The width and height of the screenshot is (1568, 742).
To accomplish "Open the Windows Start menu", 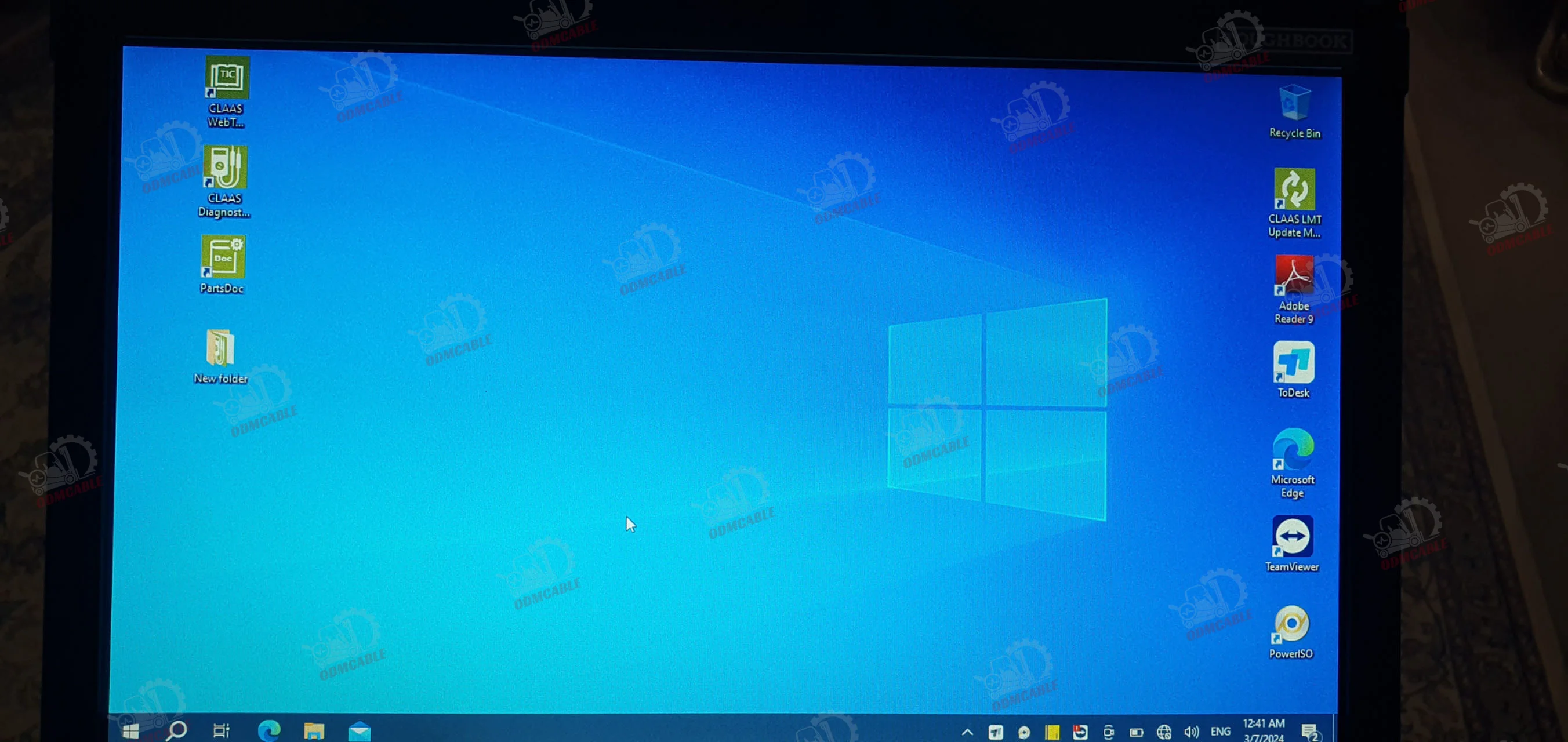I will [130, 730].
